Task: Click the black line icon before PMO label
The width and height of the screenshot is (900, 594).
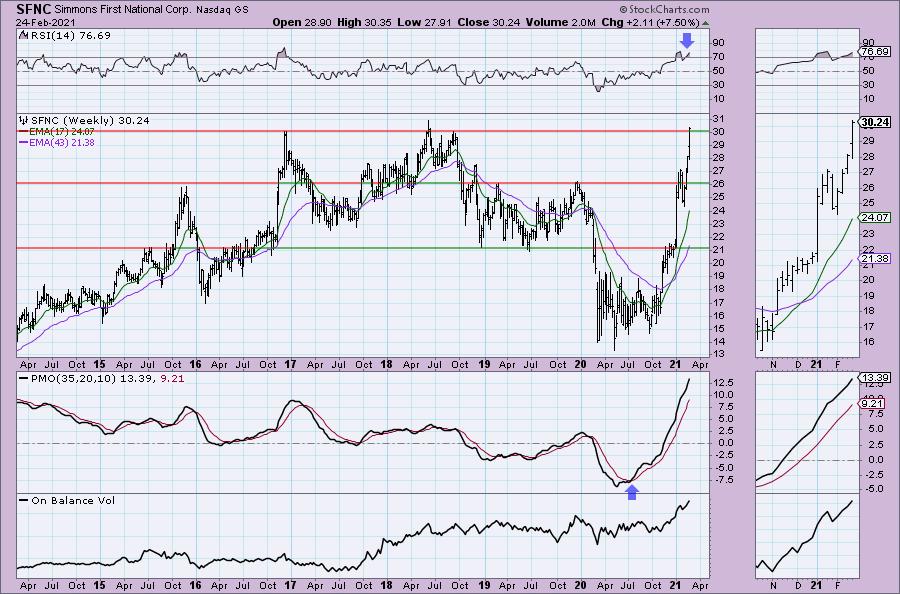Action: 24,379
